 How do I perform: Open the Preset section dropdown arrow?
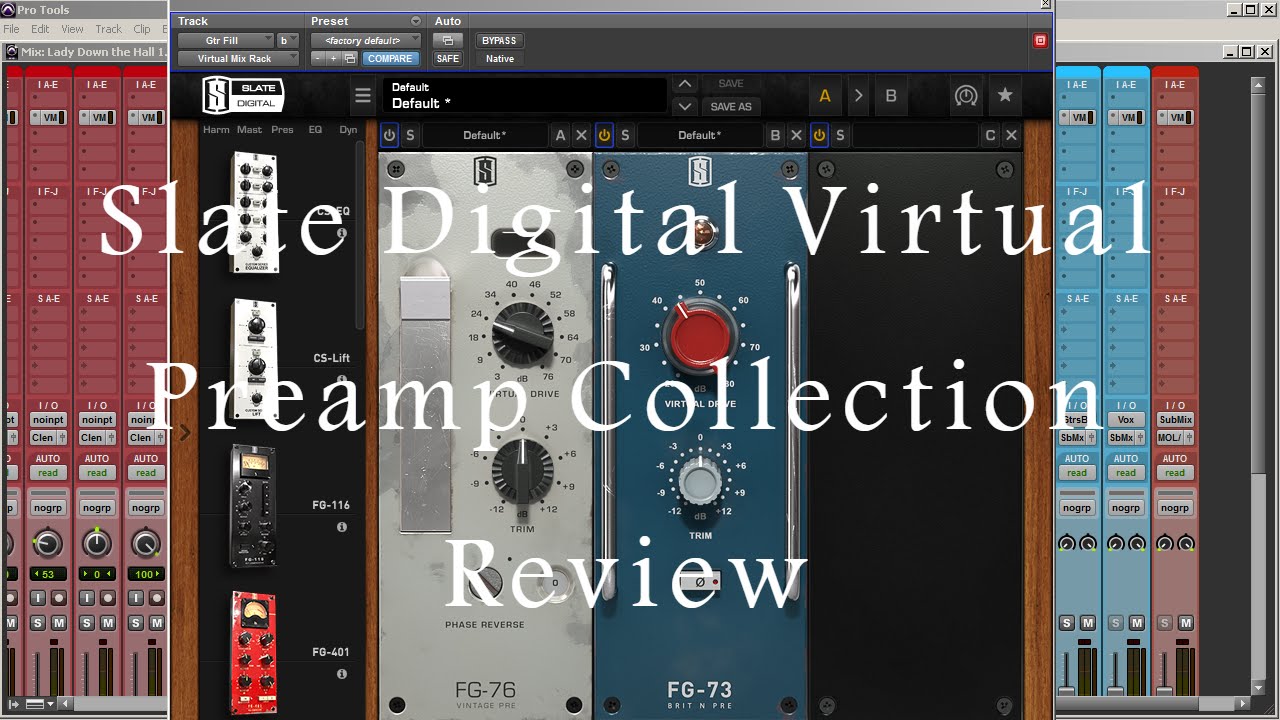coord(416,21)
